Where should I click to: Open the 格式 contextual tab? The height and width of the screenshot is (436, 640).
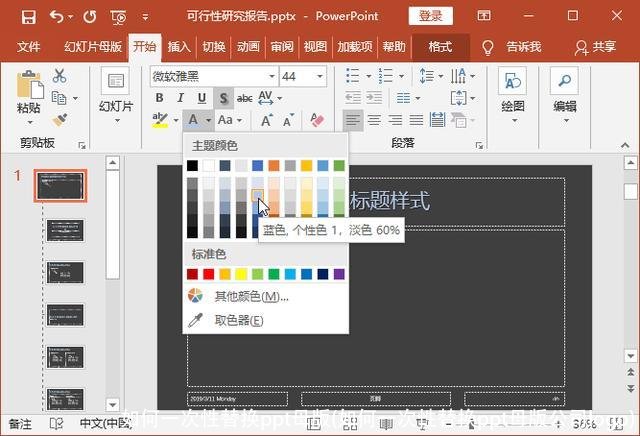(440, 47)
